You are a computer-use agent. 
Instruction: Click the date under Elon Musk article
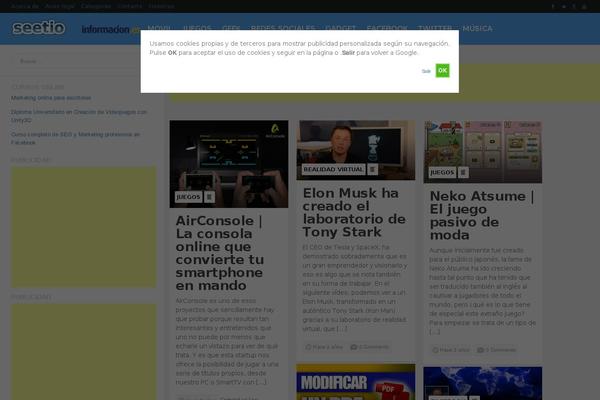pyautogui.click(x=324, y=347)
